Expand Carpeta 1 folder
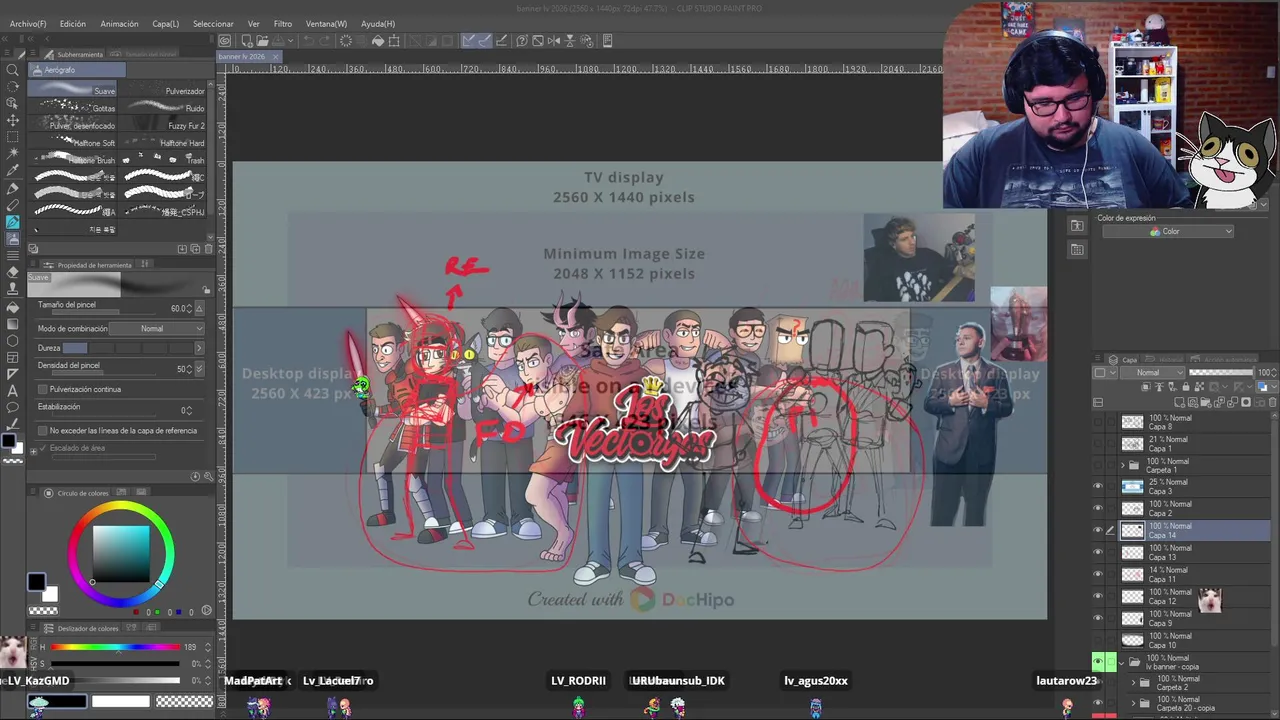 click(x=1122, y=466)
